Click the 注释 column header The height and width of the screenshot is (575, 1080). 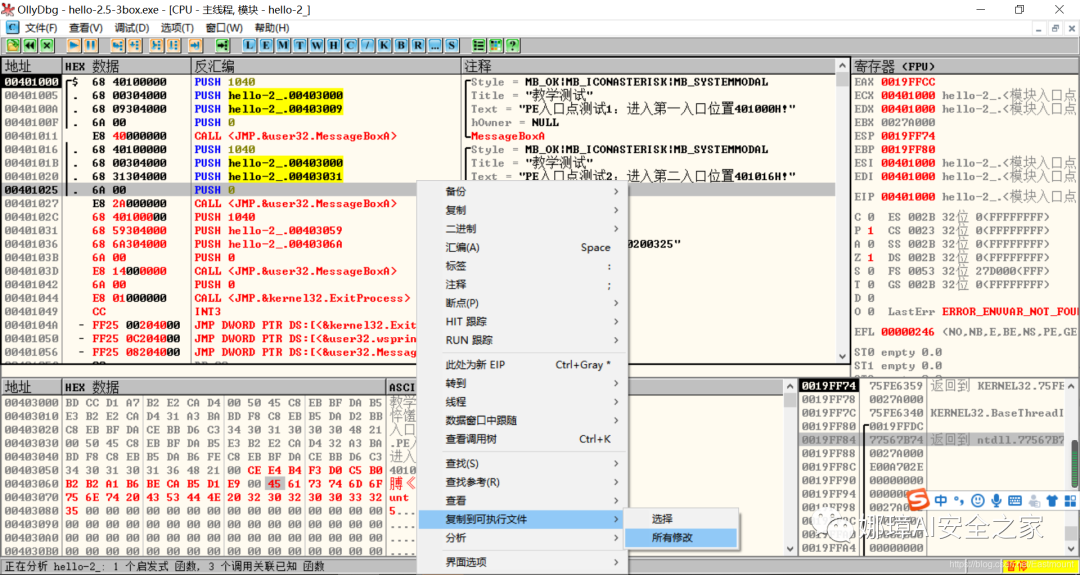649,66
